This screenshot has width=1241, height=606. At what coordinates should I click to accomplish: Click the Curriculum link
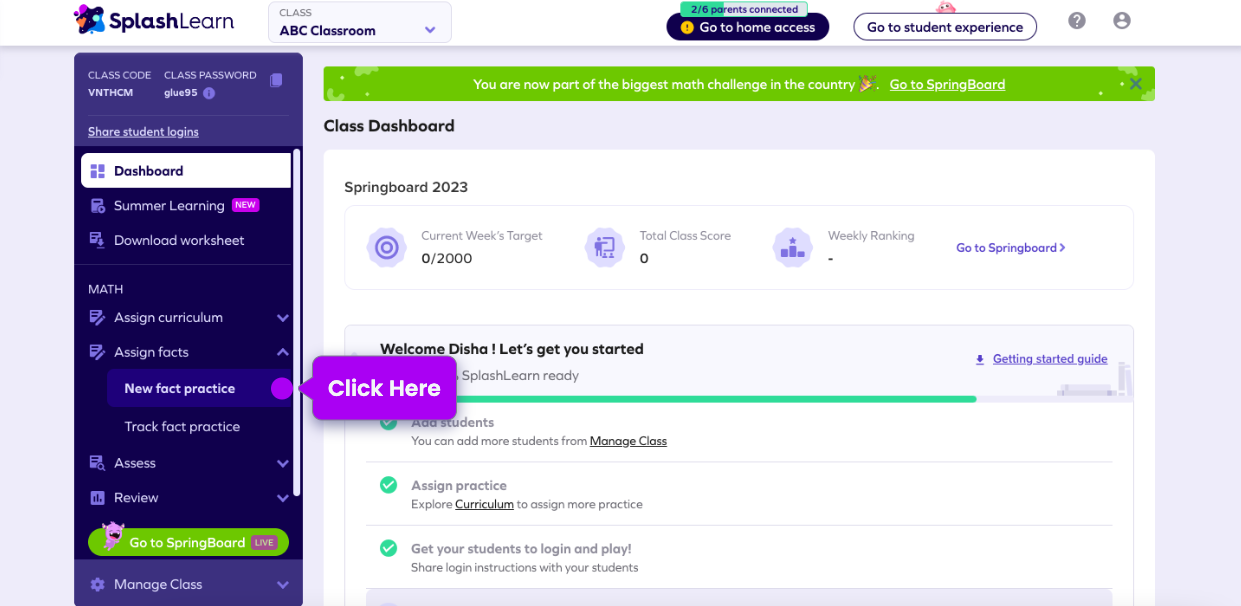click(484, 504)
